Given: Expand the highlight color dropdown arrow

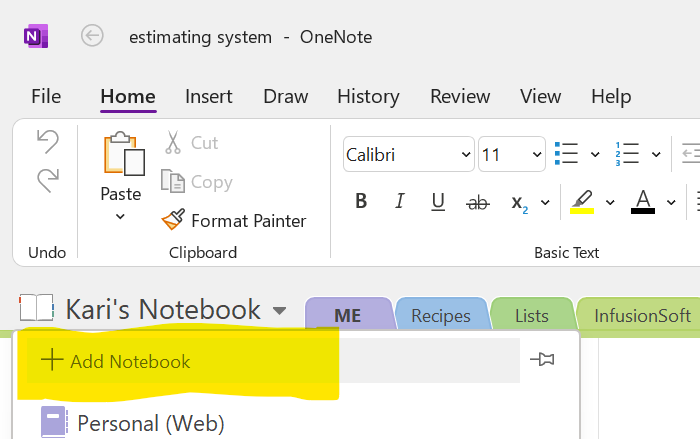Looking at the screenshot, I should [610, 202].
